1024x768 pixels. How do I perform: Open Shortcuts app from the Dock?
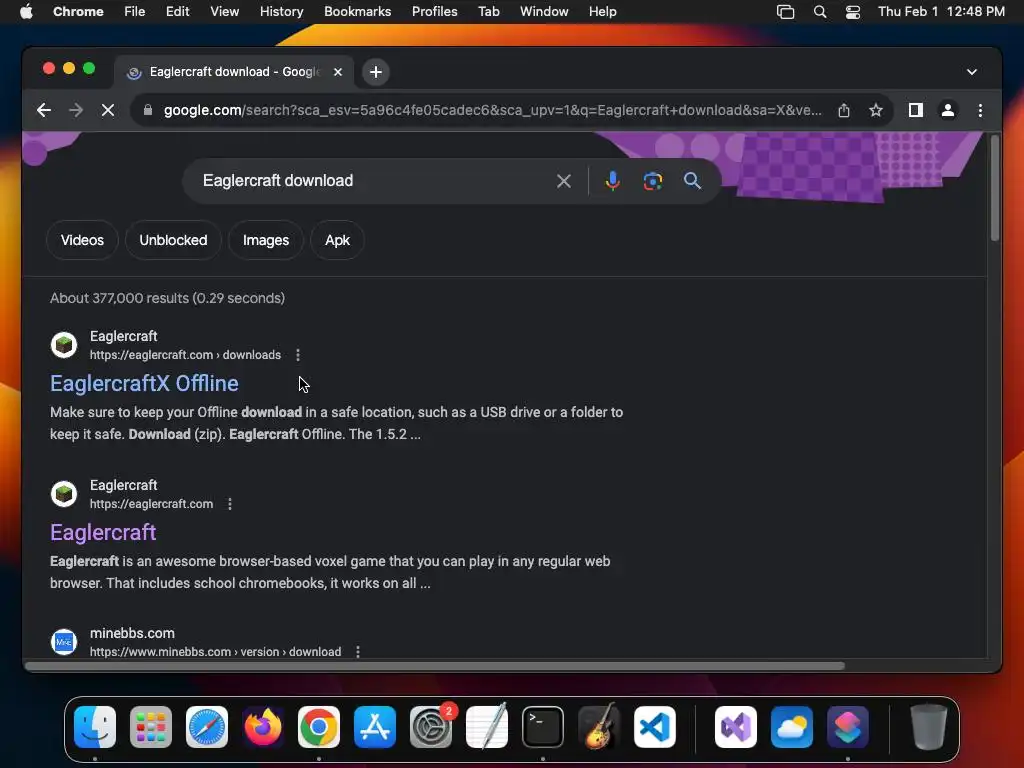click(x=848, y=727)
